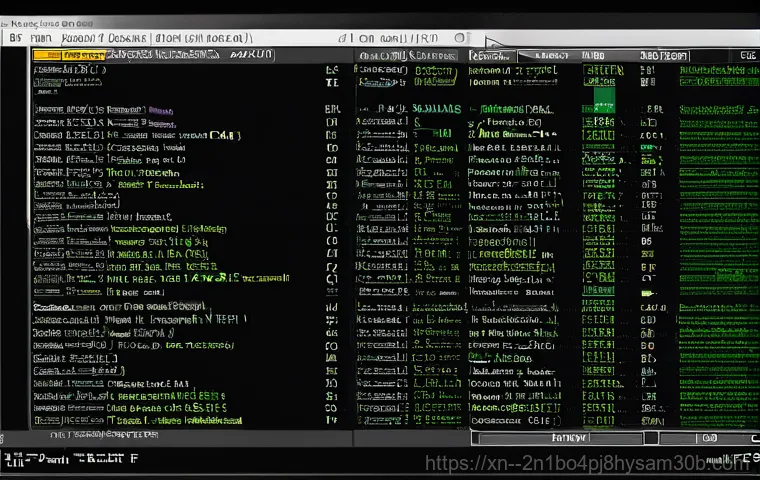Click the status bar text at the window bottom

coord(70,461)
